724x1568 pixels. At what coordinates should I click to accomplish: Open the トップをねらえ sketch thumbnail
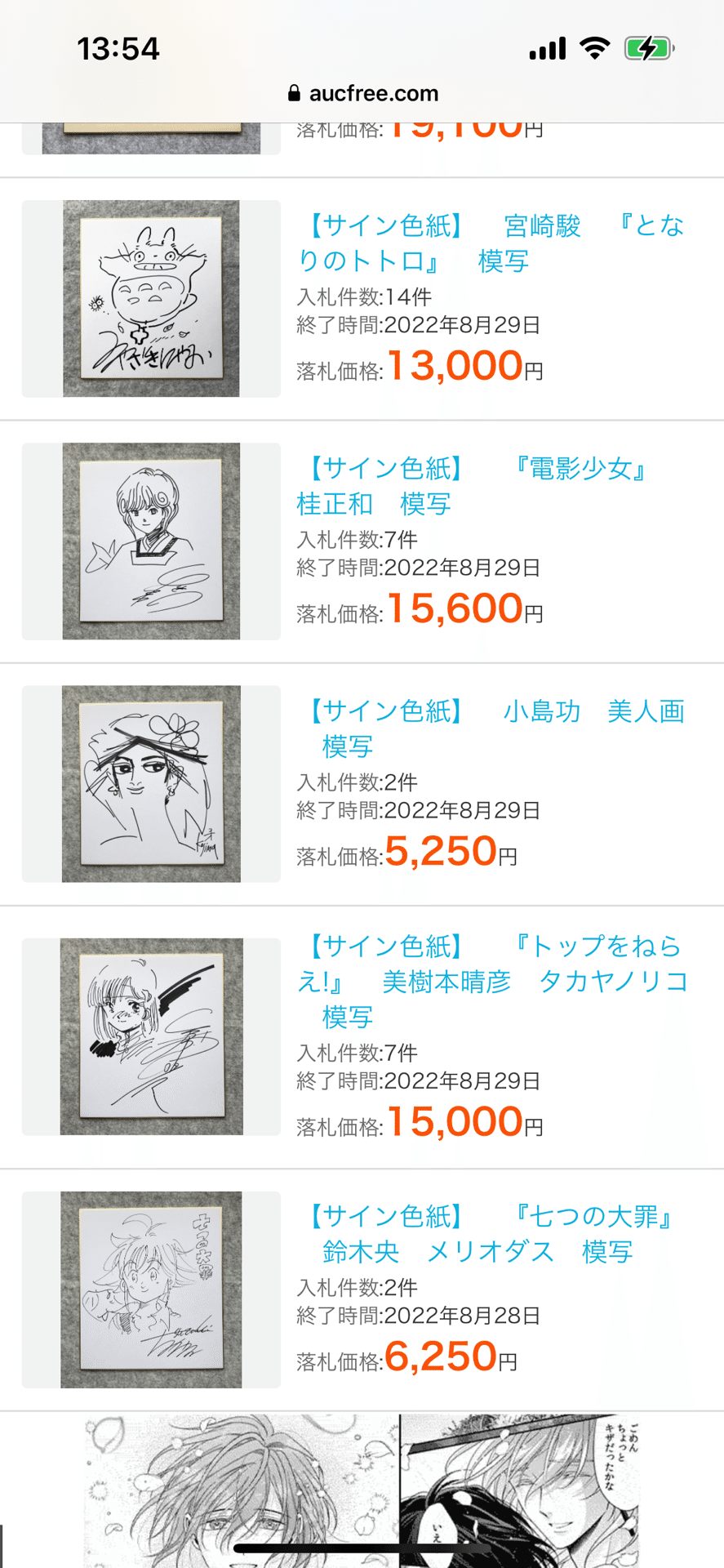click(x=151, y=1037)
